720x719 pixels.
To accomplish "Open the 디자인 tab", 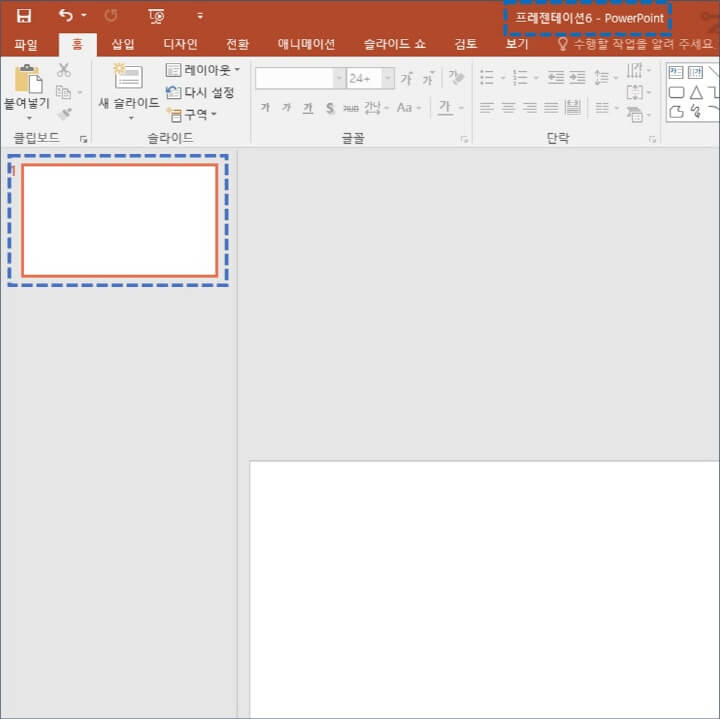I will [180, 44].
